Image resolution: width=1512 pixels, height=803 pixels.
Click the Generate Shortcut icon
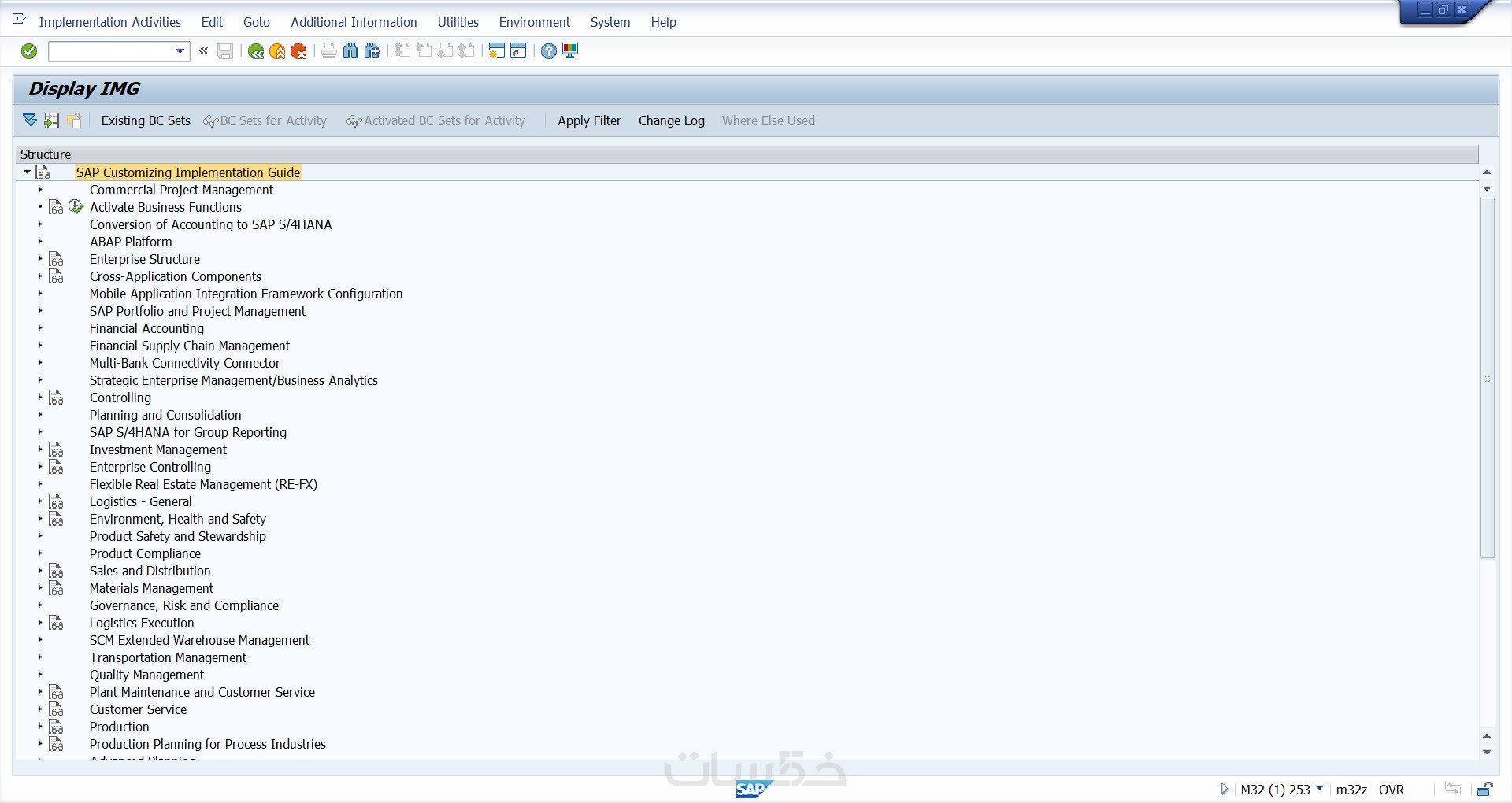pyautogui.click(x=518, y=51)
